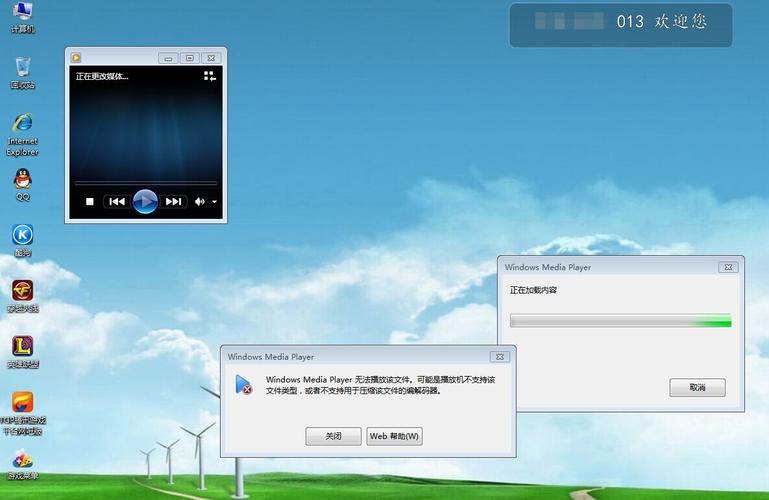The width and height of the screenshot is (769, 500).
Task: Open the Kugou blue K desktop icon
Action: pos(23,240)
